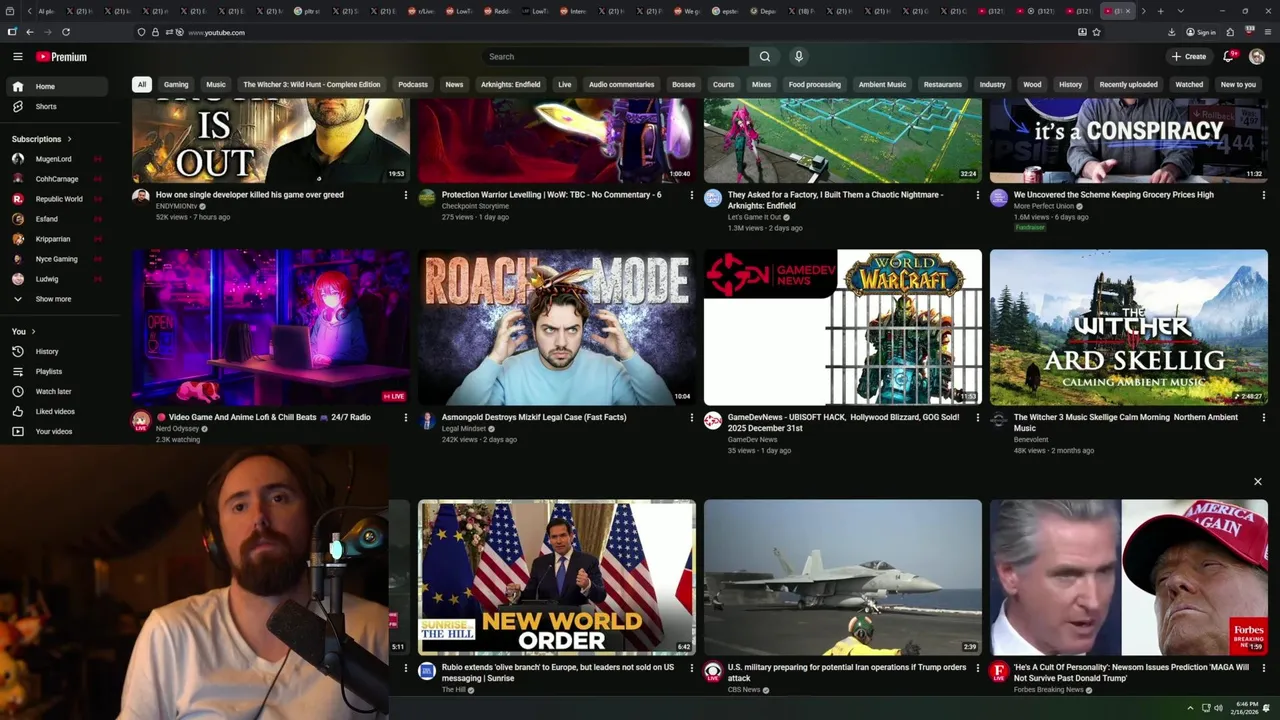Close the news shelf with X
Viewport: 1280px width, 720px height.
pyautogui.click(x=1258, y=482)
